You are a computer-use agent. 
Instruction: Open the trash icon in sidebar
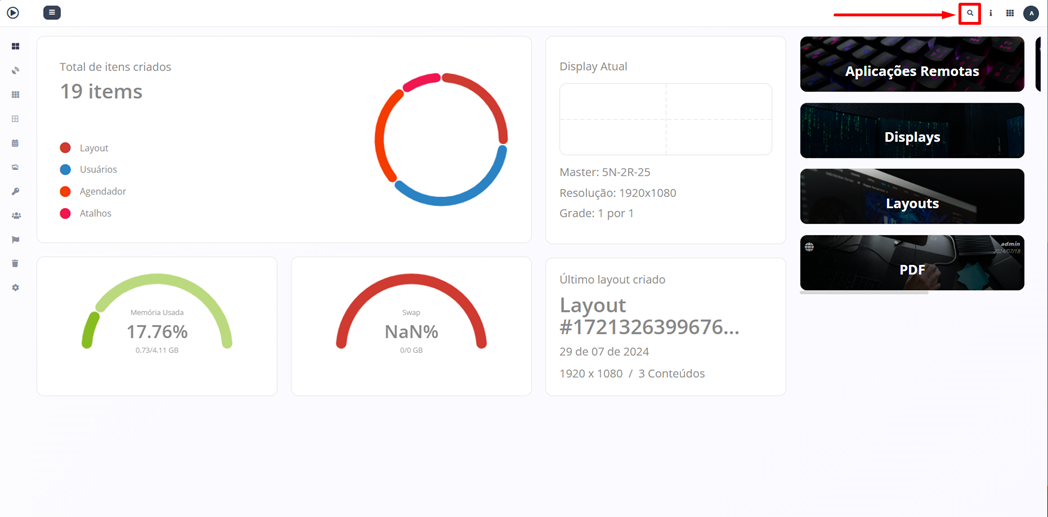[x=15, y=264]
